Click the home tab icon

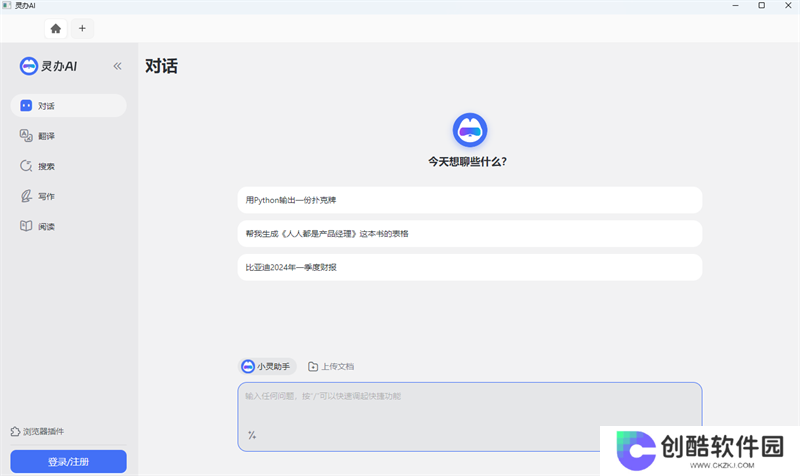coord(56,29)
